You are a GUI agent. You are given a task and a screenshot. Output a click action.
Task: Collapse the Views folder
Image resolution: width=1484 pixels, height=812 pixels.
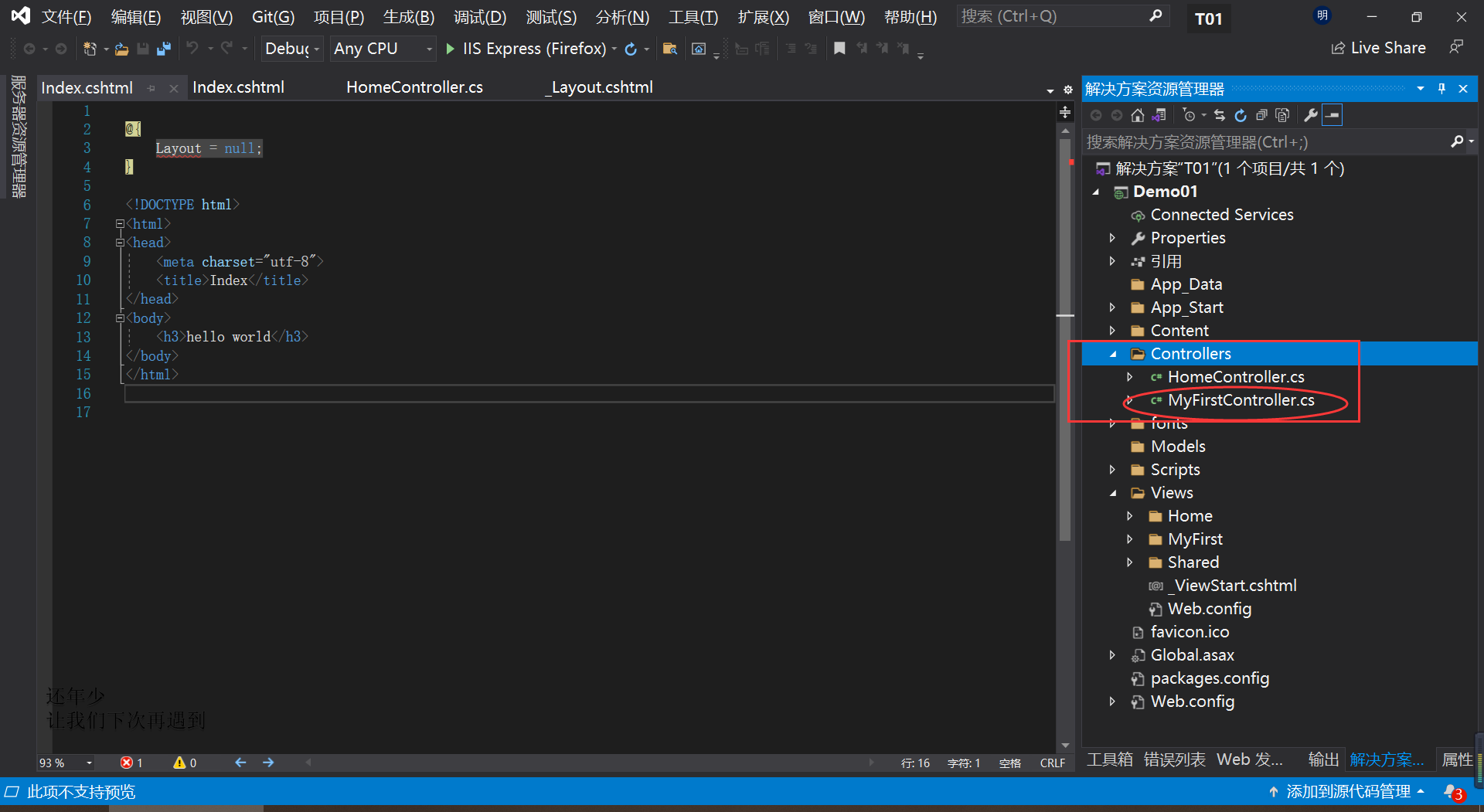[x=1113, y=493]
